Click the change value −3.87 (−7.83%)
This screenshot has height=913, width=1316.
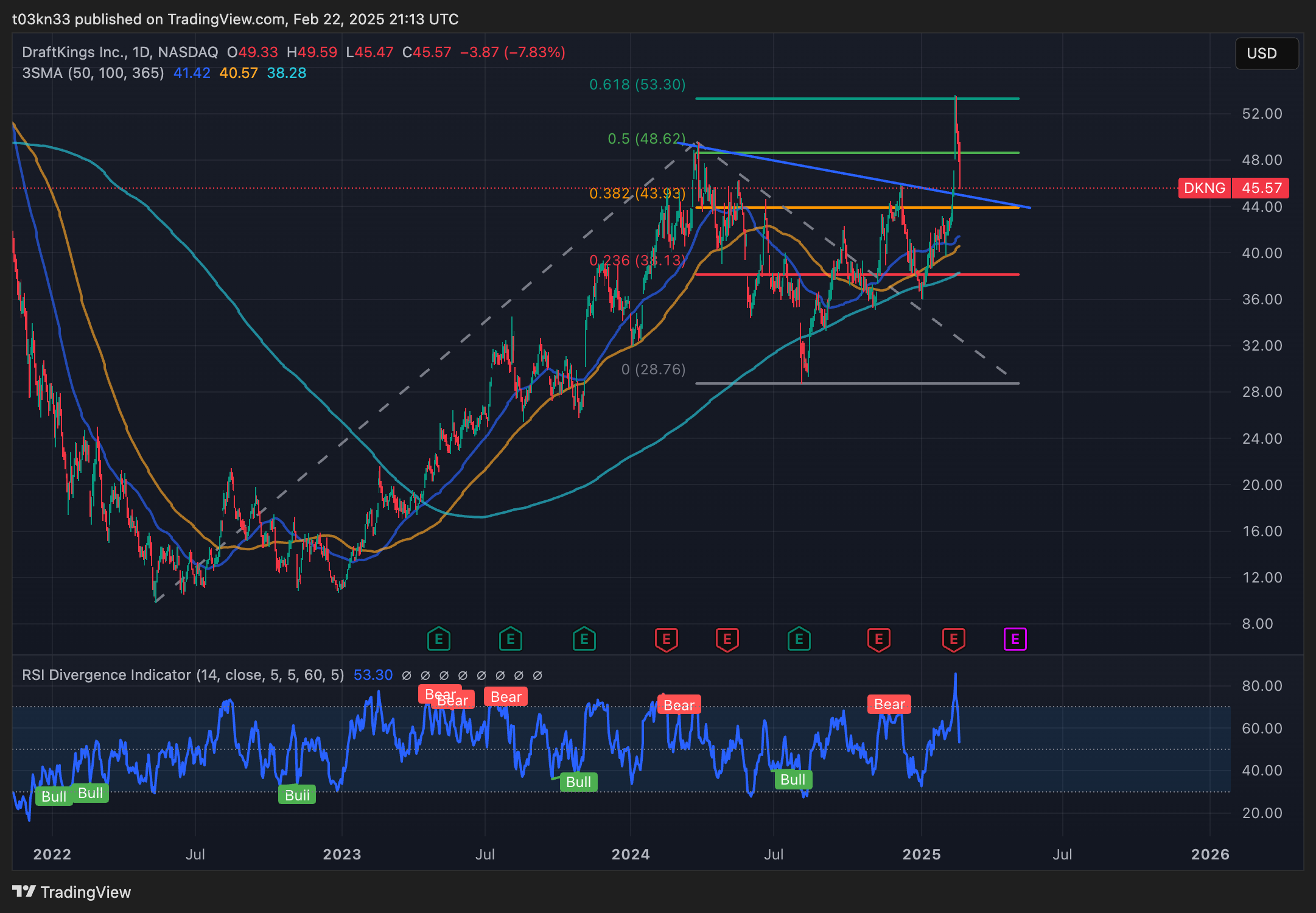pos(513,52)
